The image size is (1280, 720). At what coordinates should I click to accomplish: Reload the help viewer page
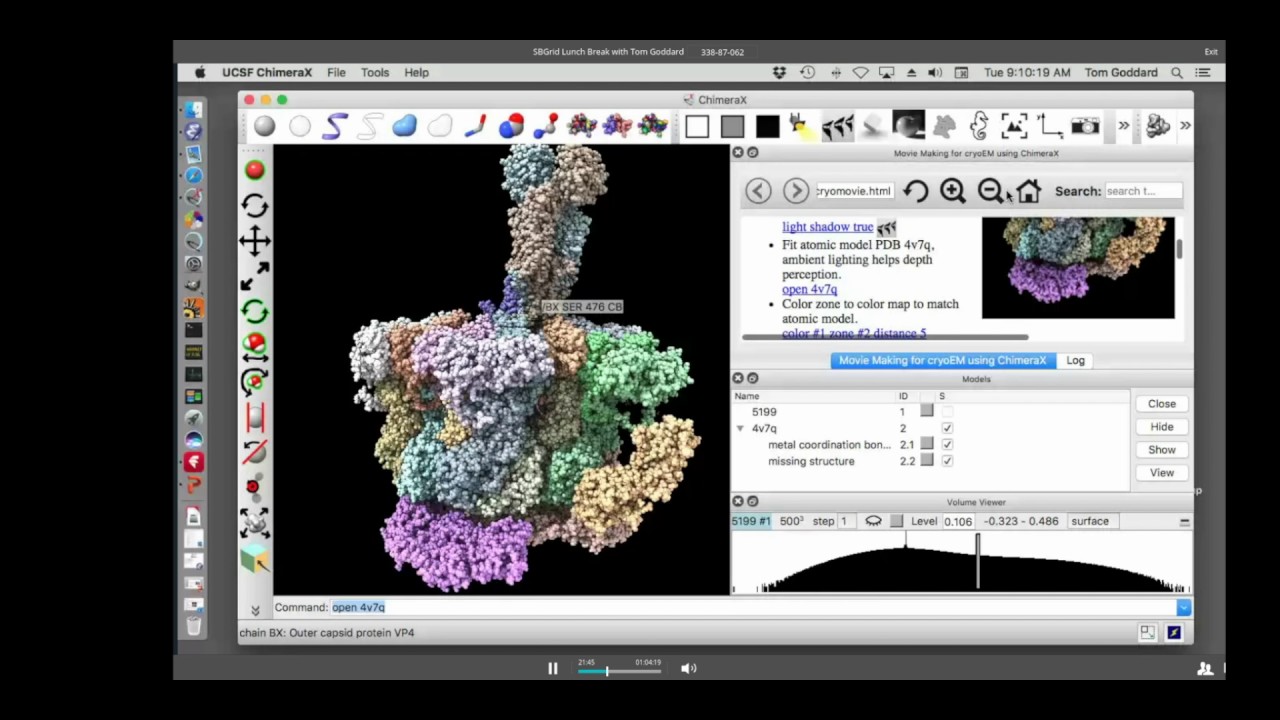click(915, 191)
